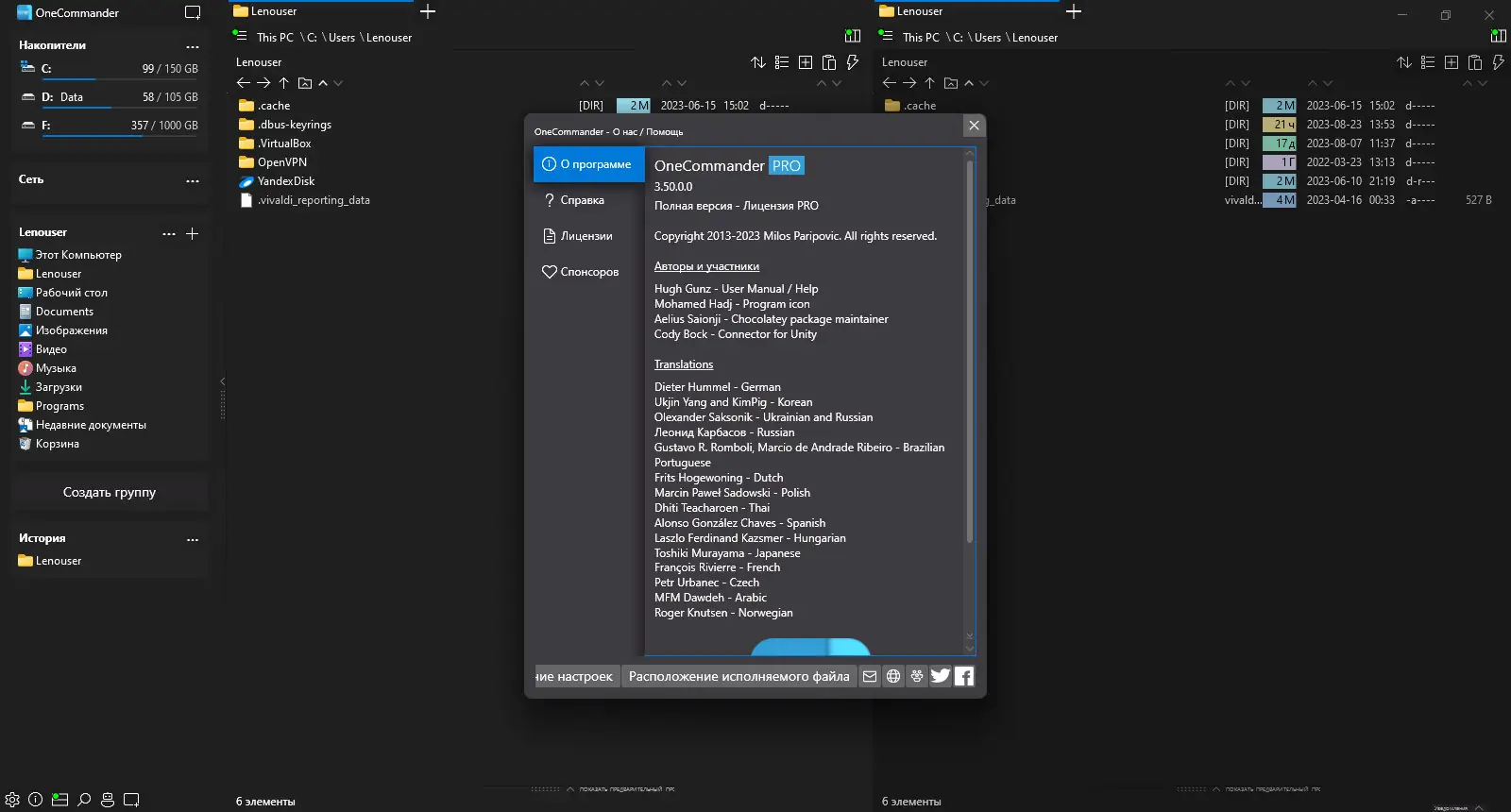Screen dimensions: 1511x812
Task: Open right pane path menu icon
Action: (x=886, y=36)
